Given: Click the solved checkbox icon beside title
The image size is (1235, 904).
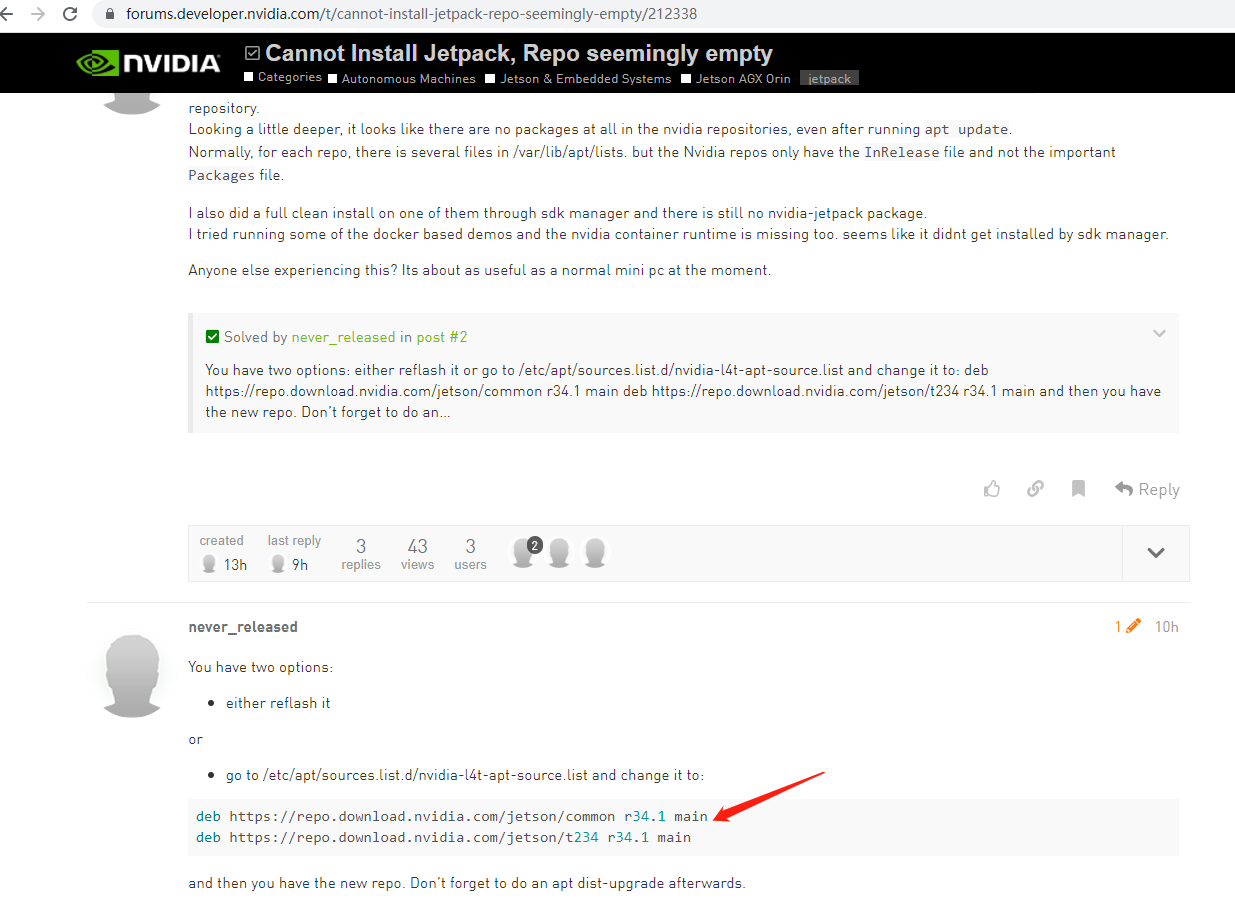Looking at the screenshot, I should point(252,53).
